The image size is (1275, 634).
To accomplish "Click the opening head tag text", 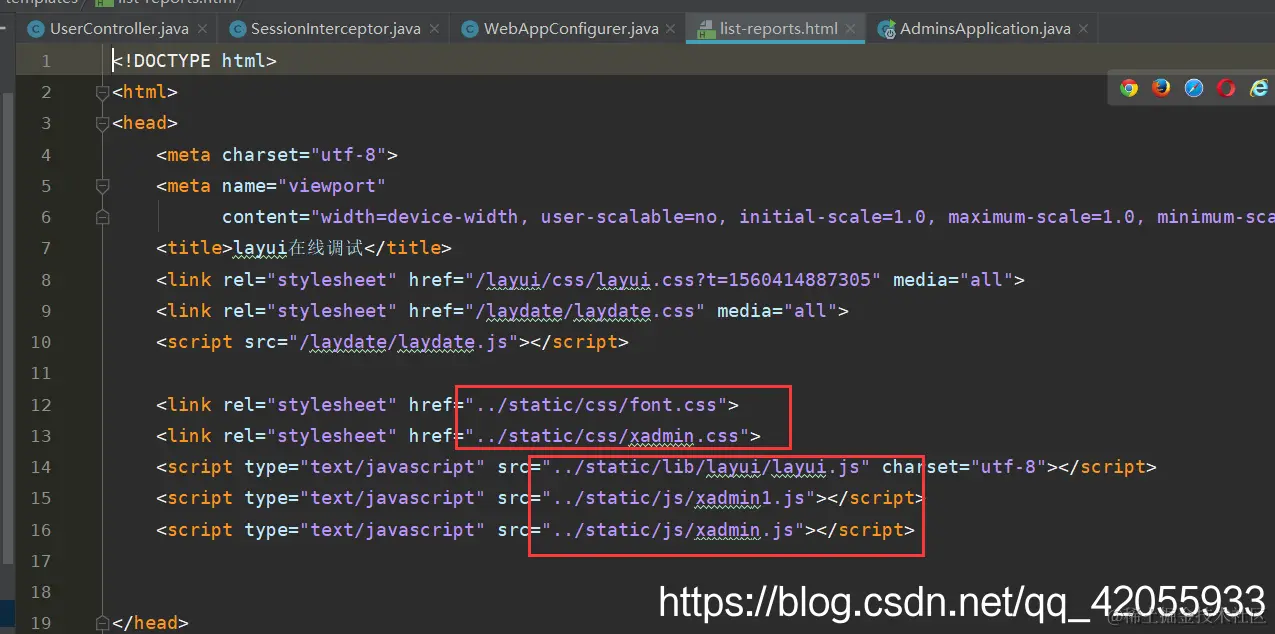I will click(x=145, y=123).
